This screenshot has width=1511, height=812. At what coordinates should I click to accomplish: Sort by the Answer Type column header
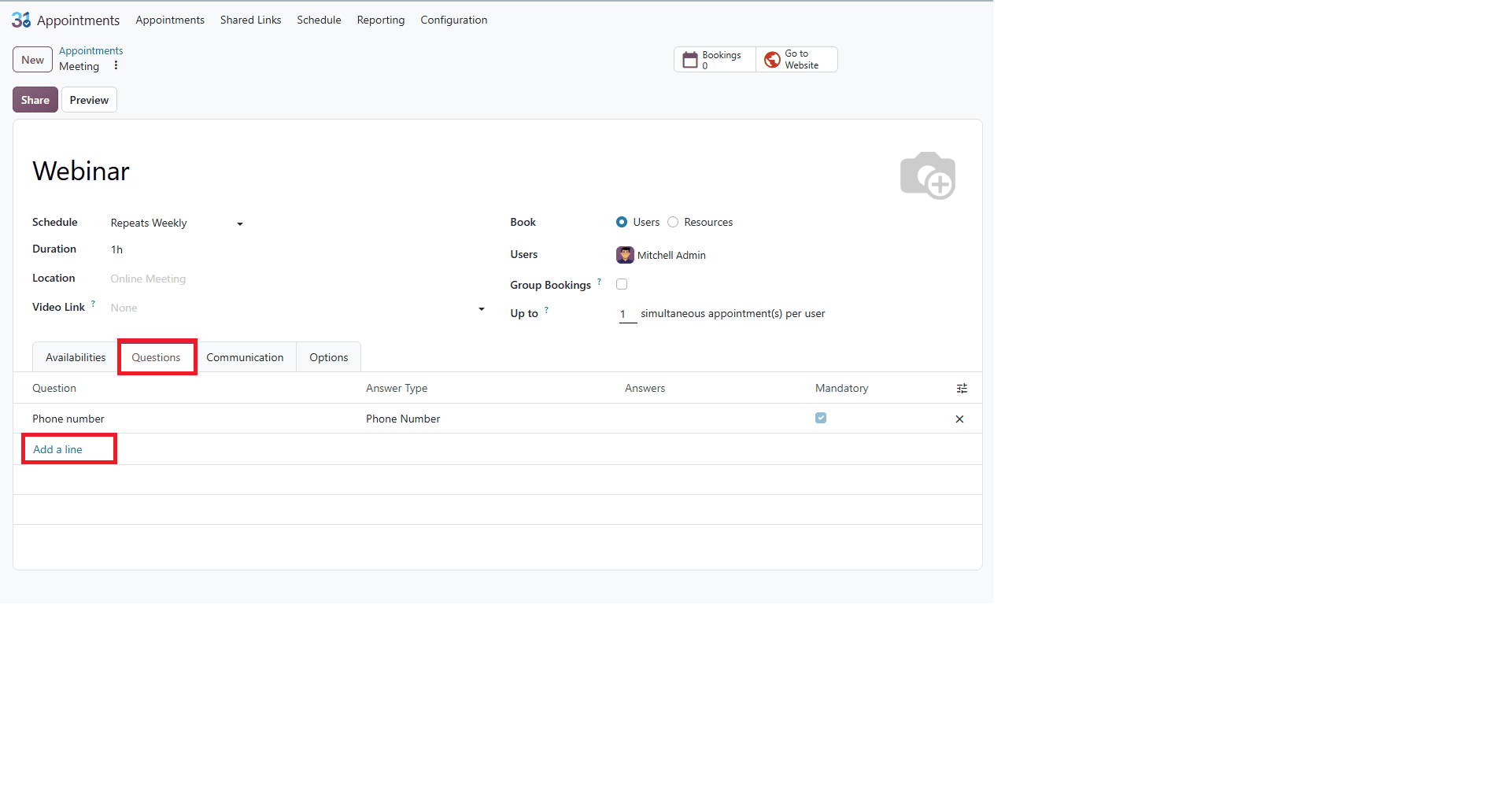pos(397,388)
